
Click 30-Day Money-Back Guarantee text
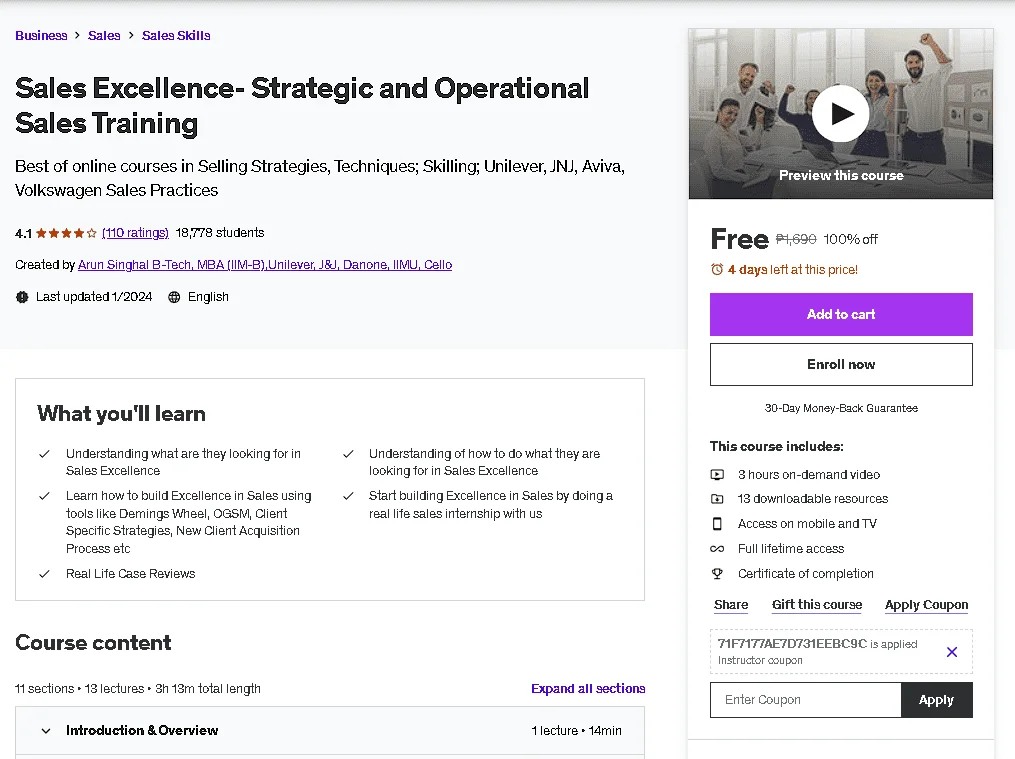841,408
